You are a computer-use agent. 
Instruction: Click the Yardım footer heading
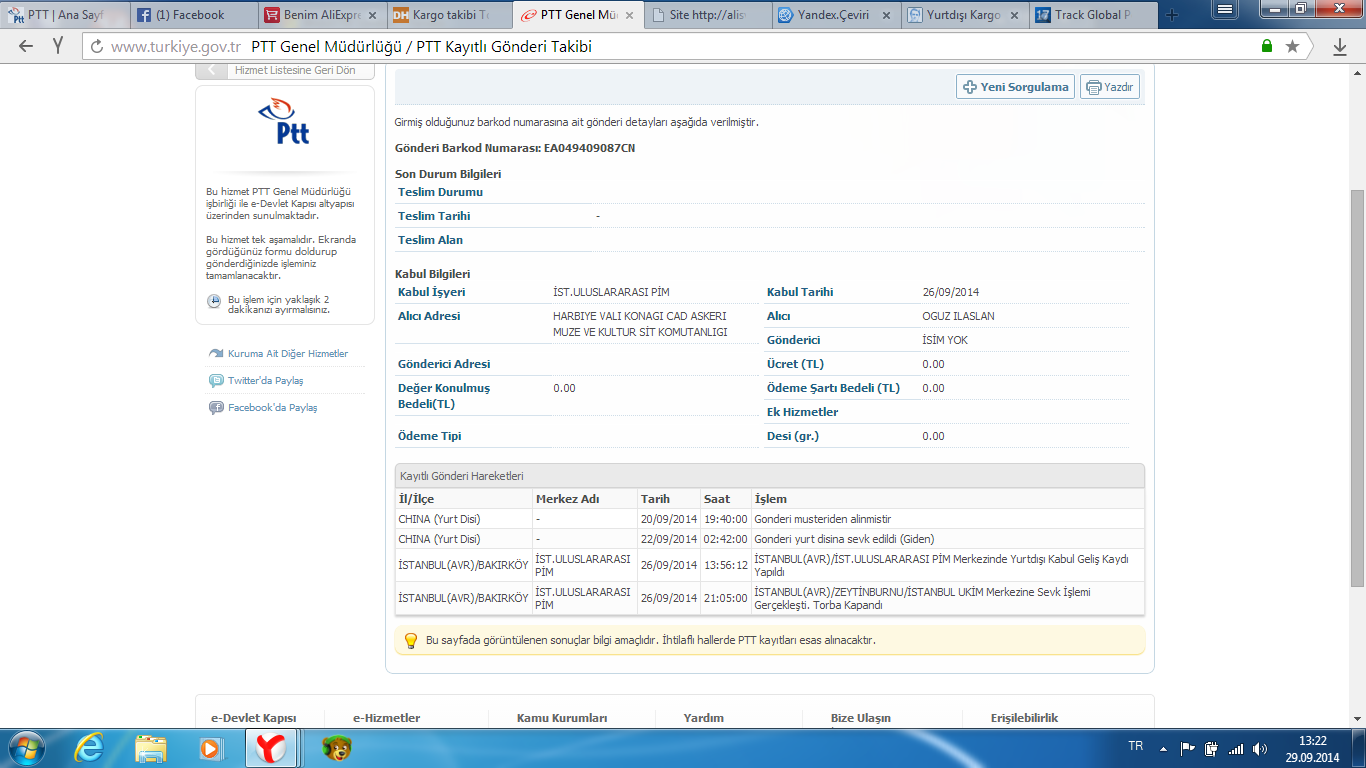click(x=704, y=718)
